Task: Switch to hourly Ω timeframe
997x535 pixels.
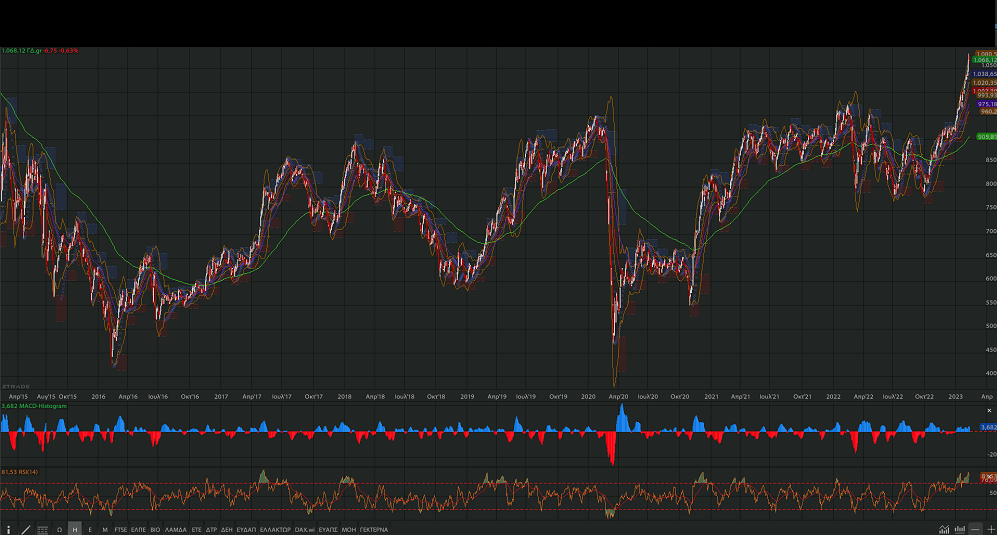Action: click(x=59, y=528)
